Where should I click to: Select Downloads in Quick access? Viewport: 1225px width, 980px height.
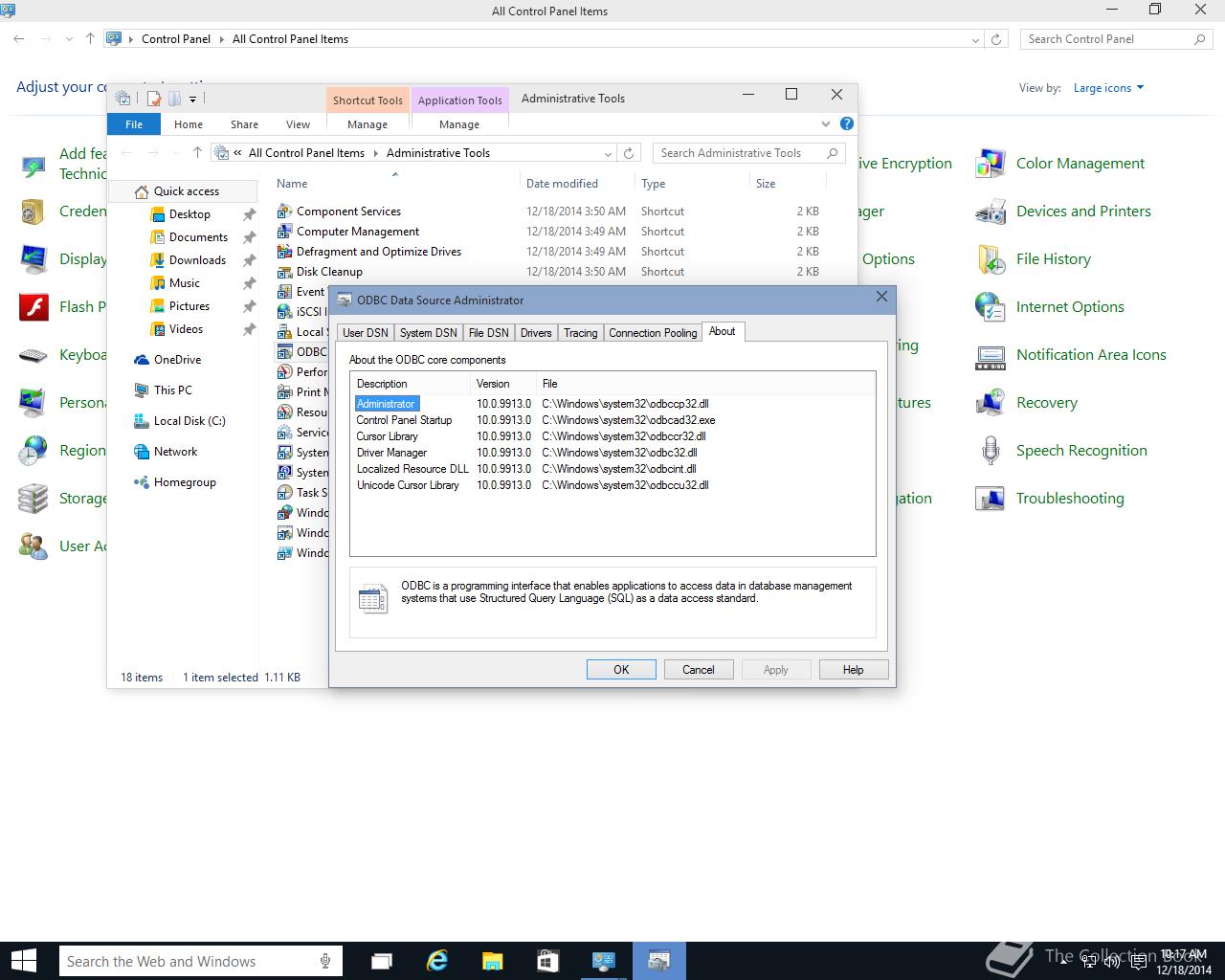tap(197, 260)
